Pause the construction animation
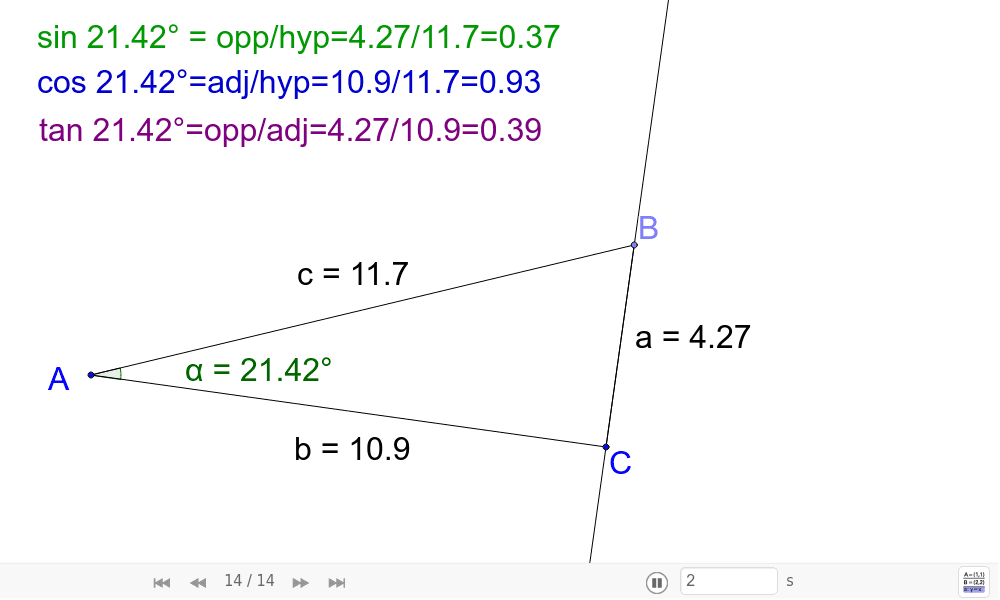Screen dimensions: 1000x600 657,582
